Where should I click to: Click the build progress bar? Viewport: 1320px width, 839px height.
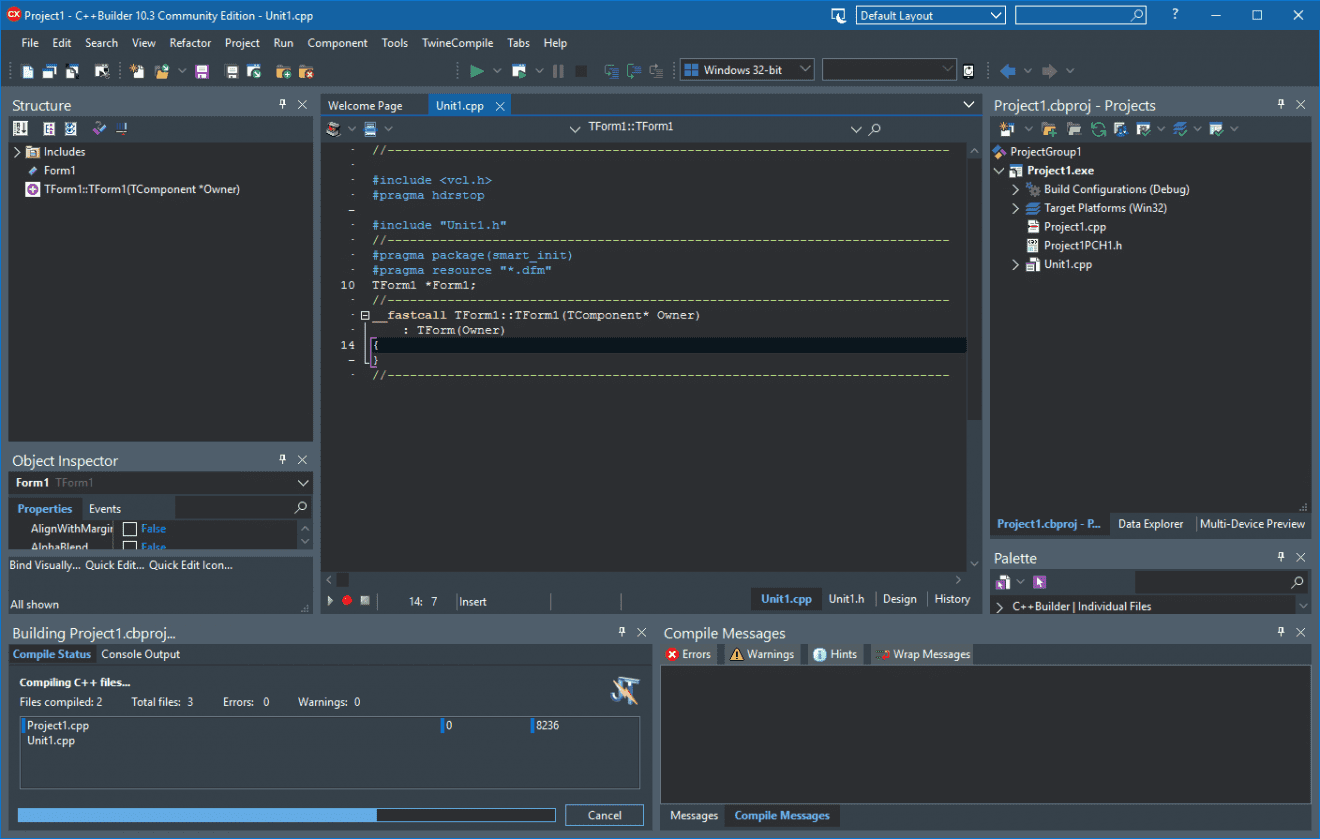click(286, 815)
